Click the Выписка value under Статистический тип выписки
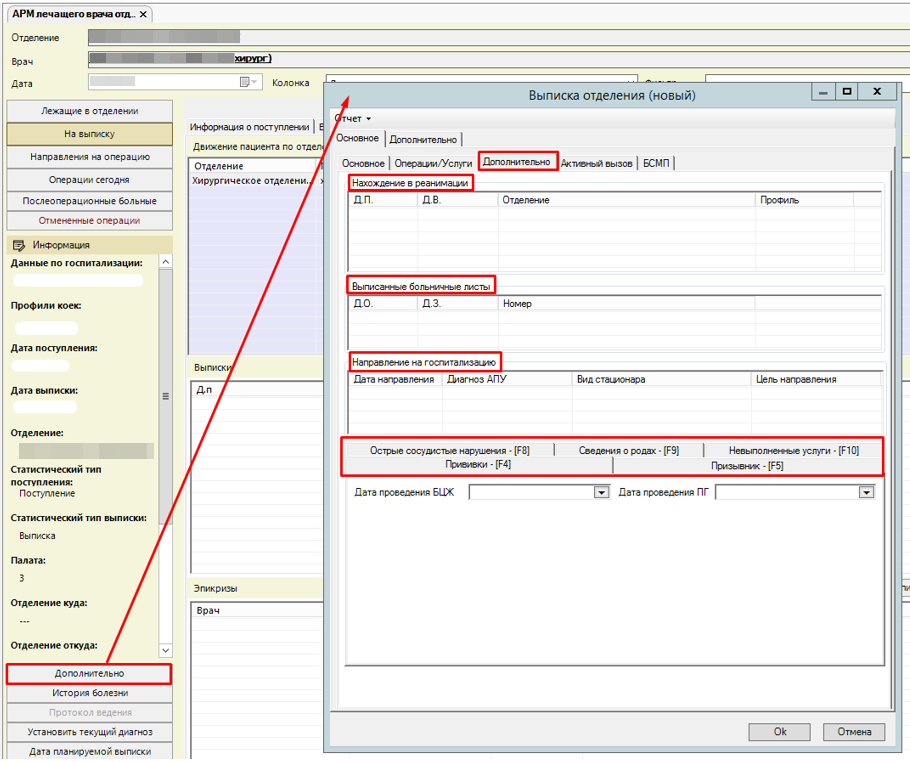 [37, 536]
